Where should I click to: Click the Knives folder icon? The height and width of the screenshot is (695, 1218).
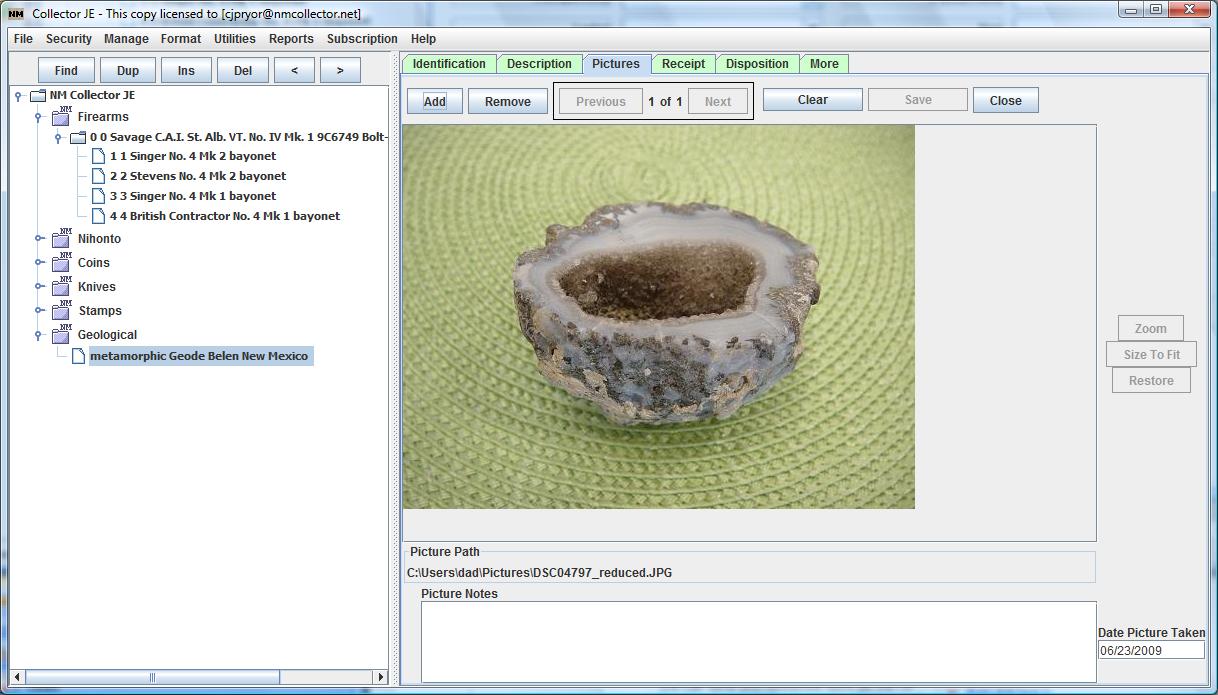[x=61, y=286]
